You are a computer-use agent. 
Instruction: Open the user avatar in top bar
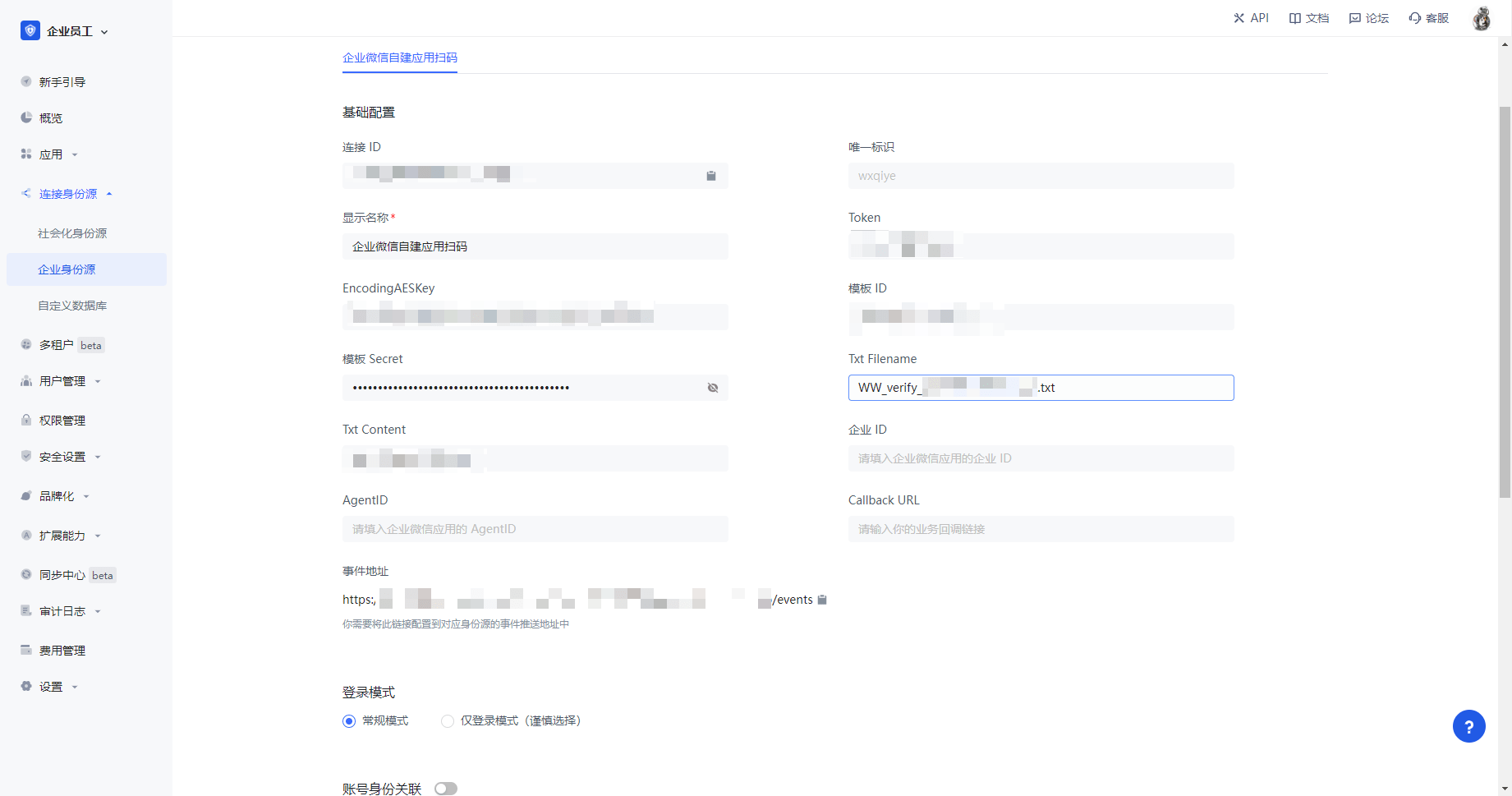(x=1481, y=18)
